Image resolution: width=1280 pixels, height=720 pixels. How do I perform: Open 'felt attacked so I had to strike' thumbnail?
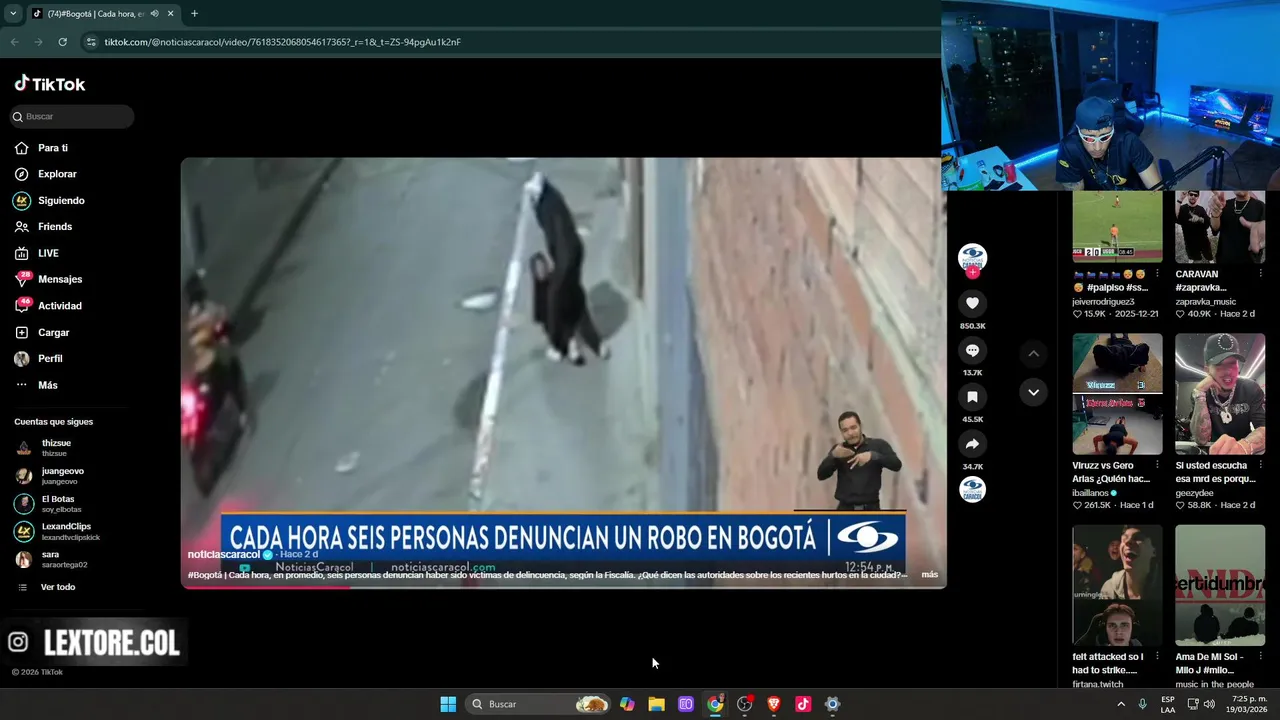click(x=1117, y=585)
